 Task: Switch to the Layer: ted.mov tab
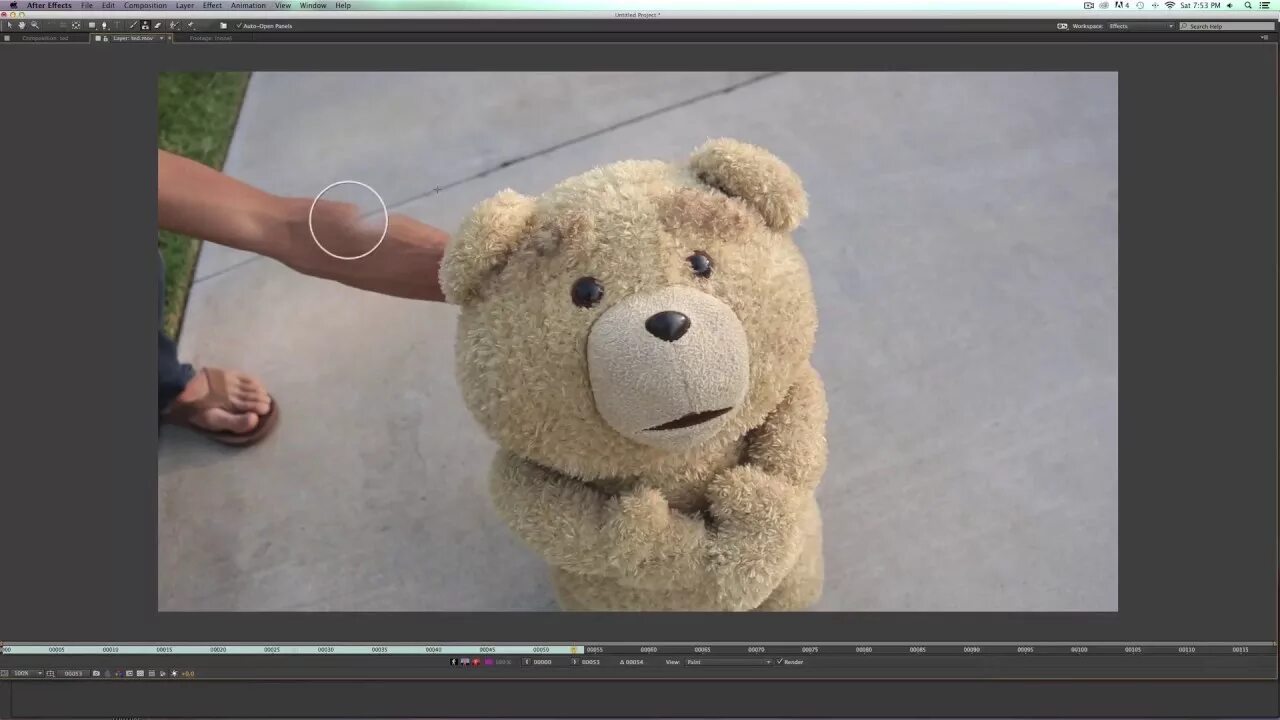point(133,38)
